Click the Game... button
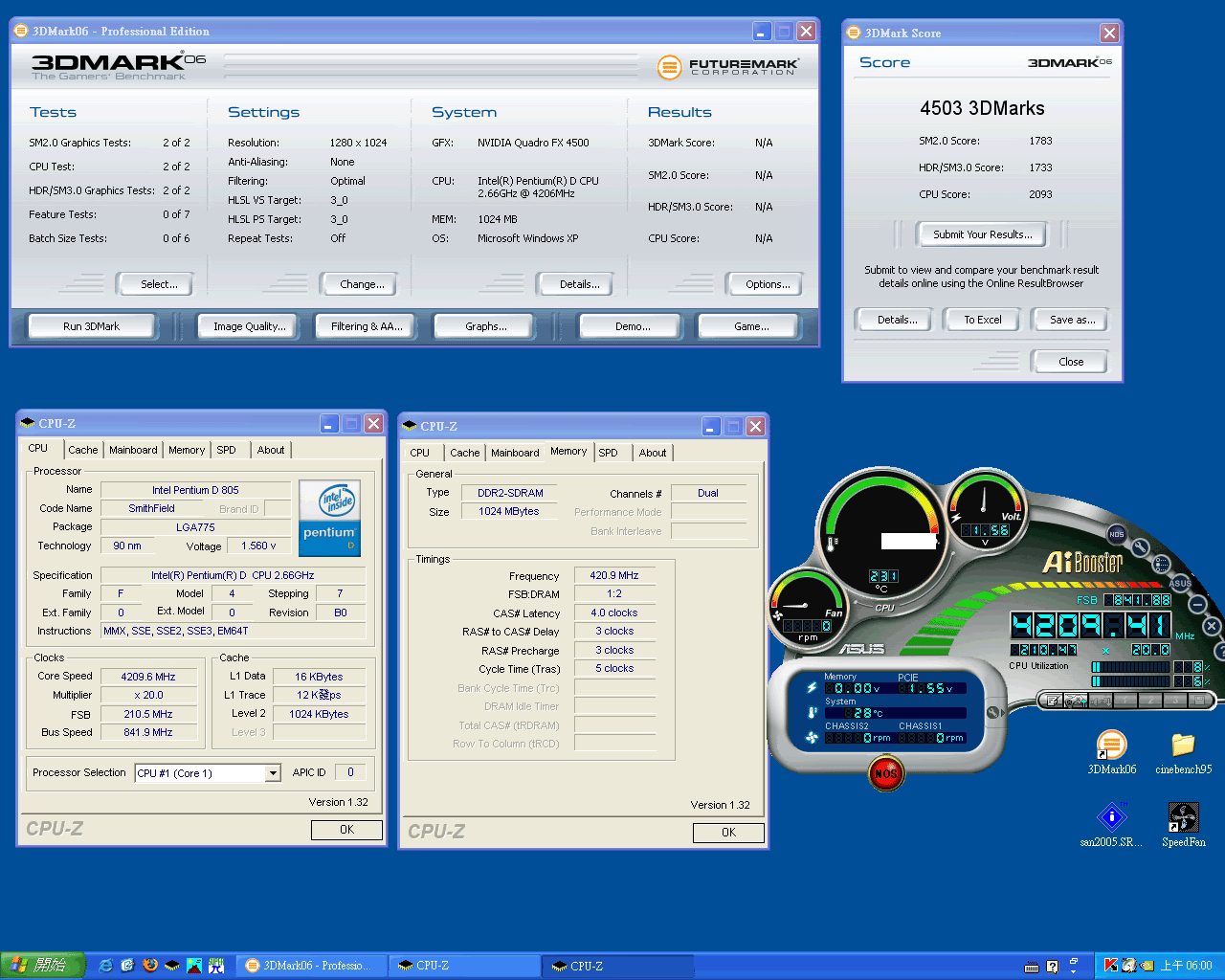The image size is (1225, 980). point(751,326)
